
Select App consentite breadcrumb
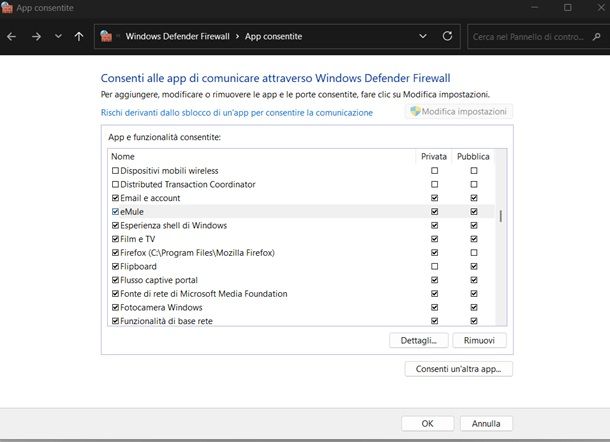click(273, 37)
